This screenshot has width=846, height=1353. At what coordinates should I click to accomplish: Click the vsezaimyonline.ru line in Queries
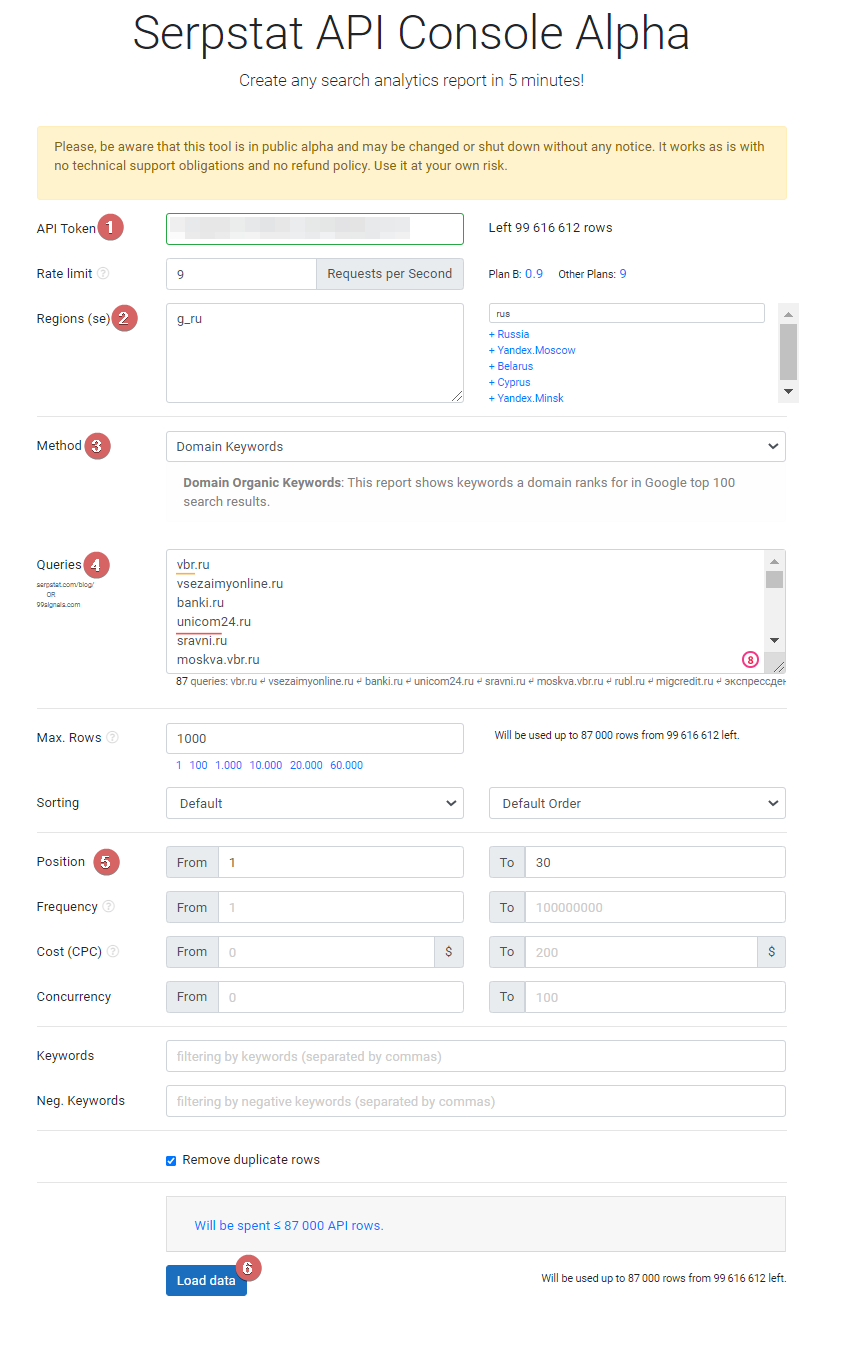(x=230, y=584)
